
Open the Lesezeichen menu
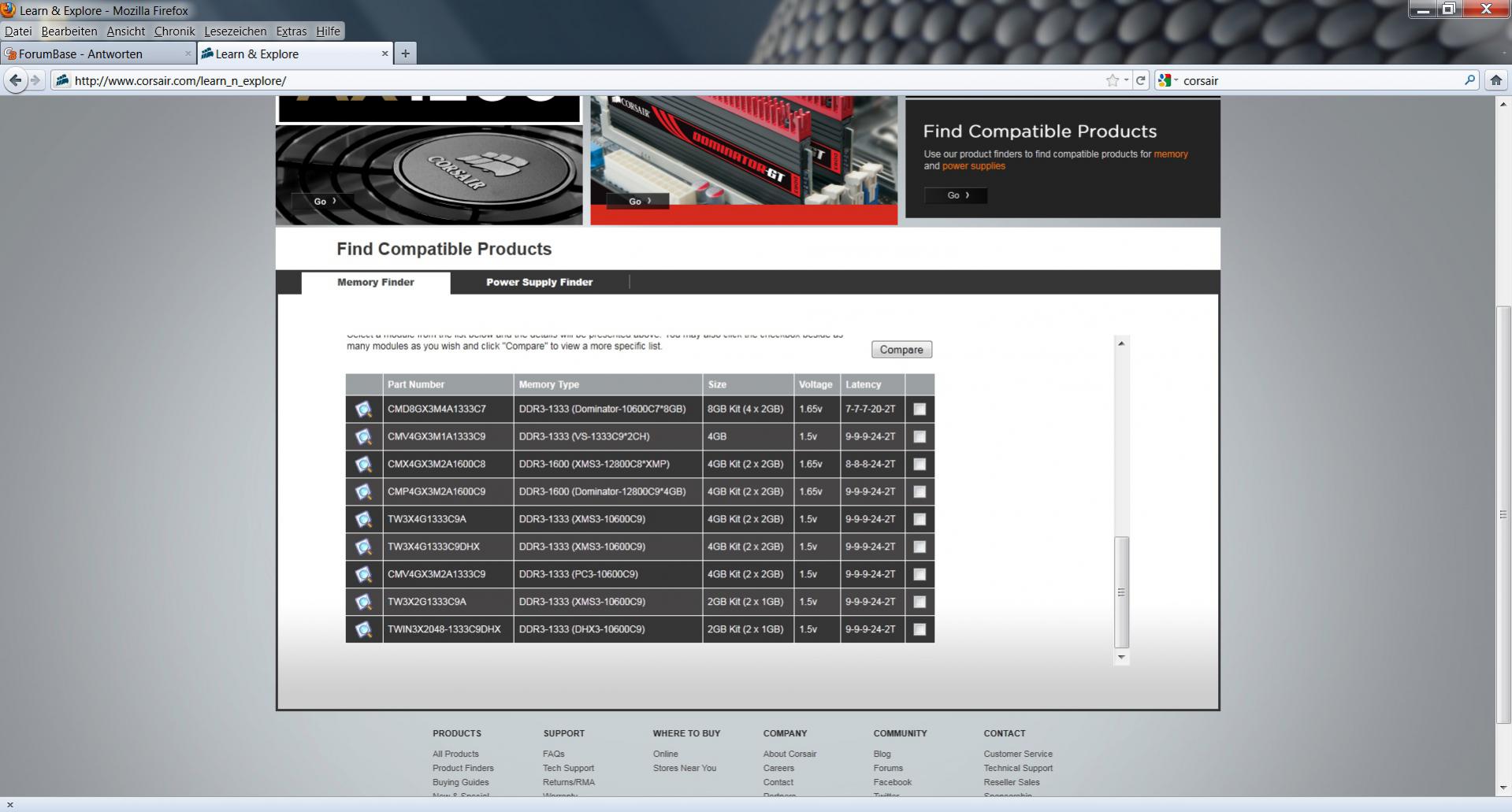(x=235, y=32)
